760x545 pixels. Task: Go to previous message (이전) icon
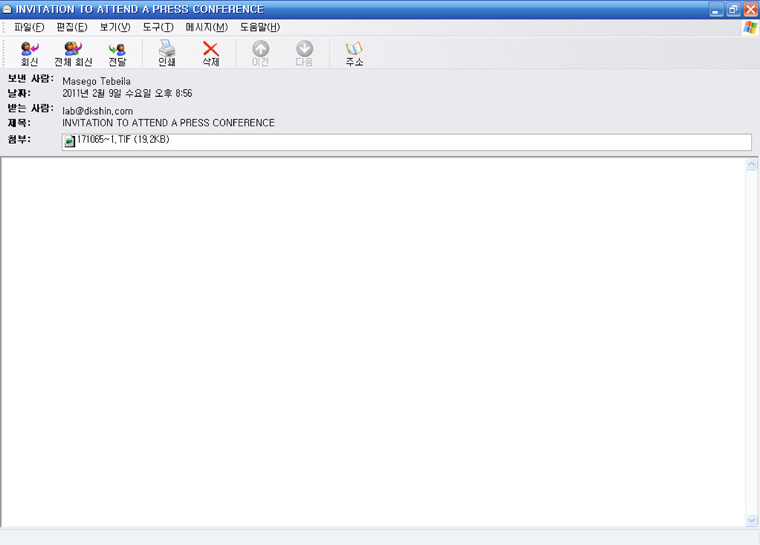click(260, 53)
